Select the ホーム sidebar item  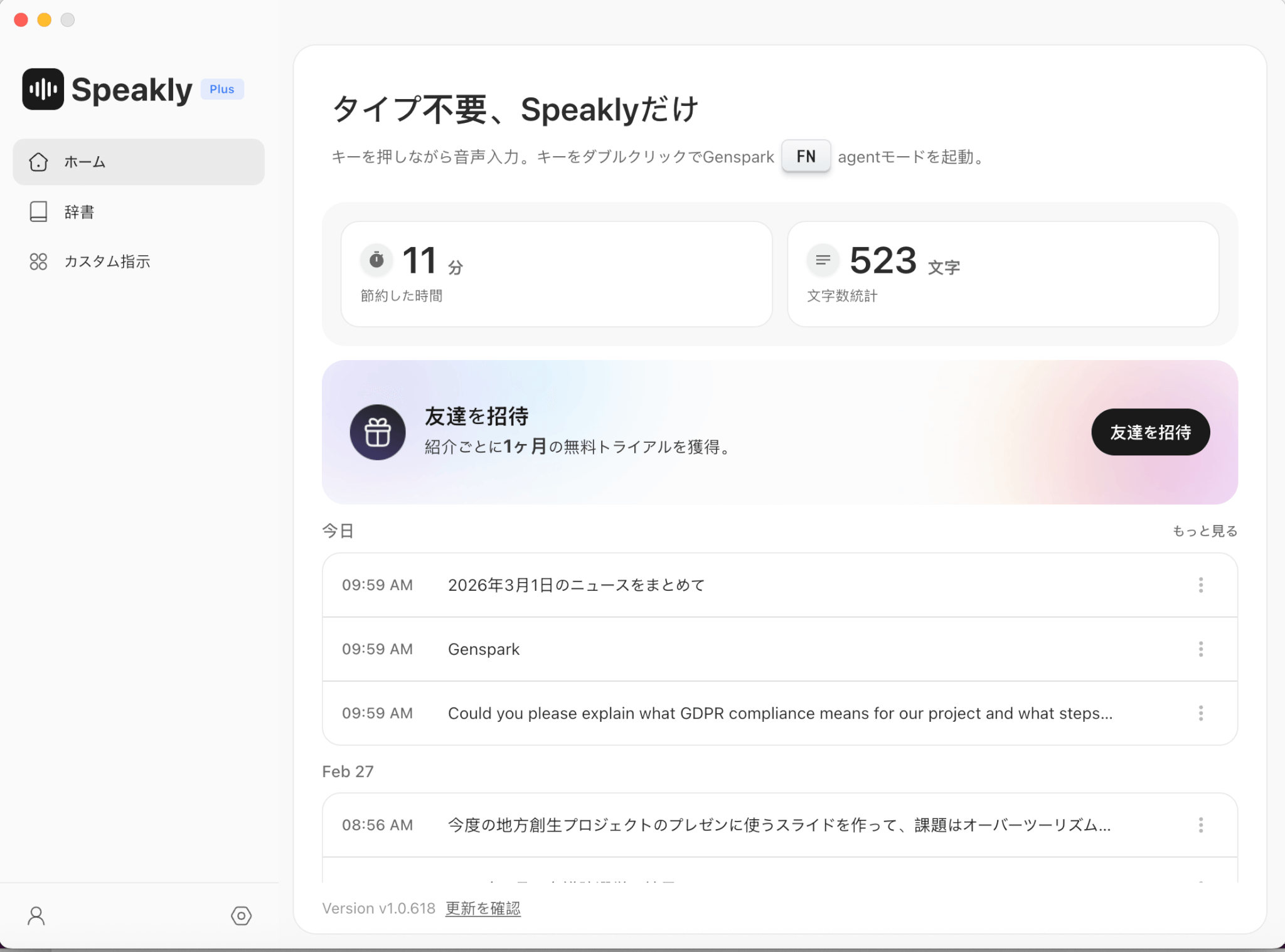138,162
